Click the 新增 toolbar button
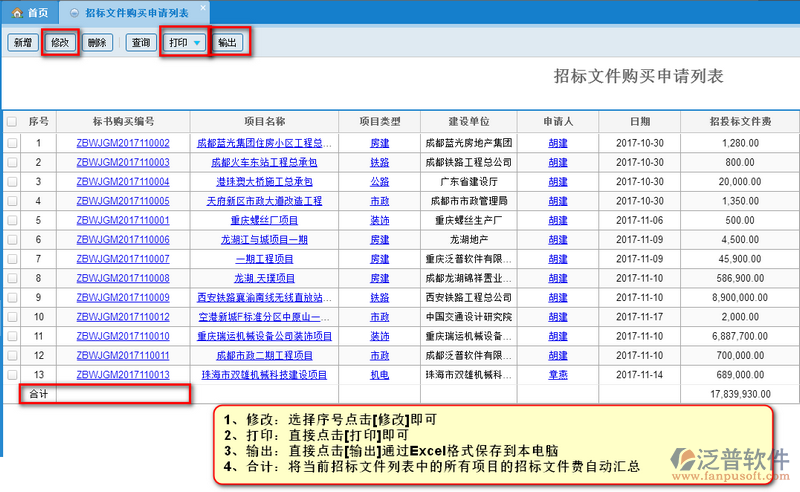Image resolution: width=800 pixels, height=492 pixels. pos(22,43)
